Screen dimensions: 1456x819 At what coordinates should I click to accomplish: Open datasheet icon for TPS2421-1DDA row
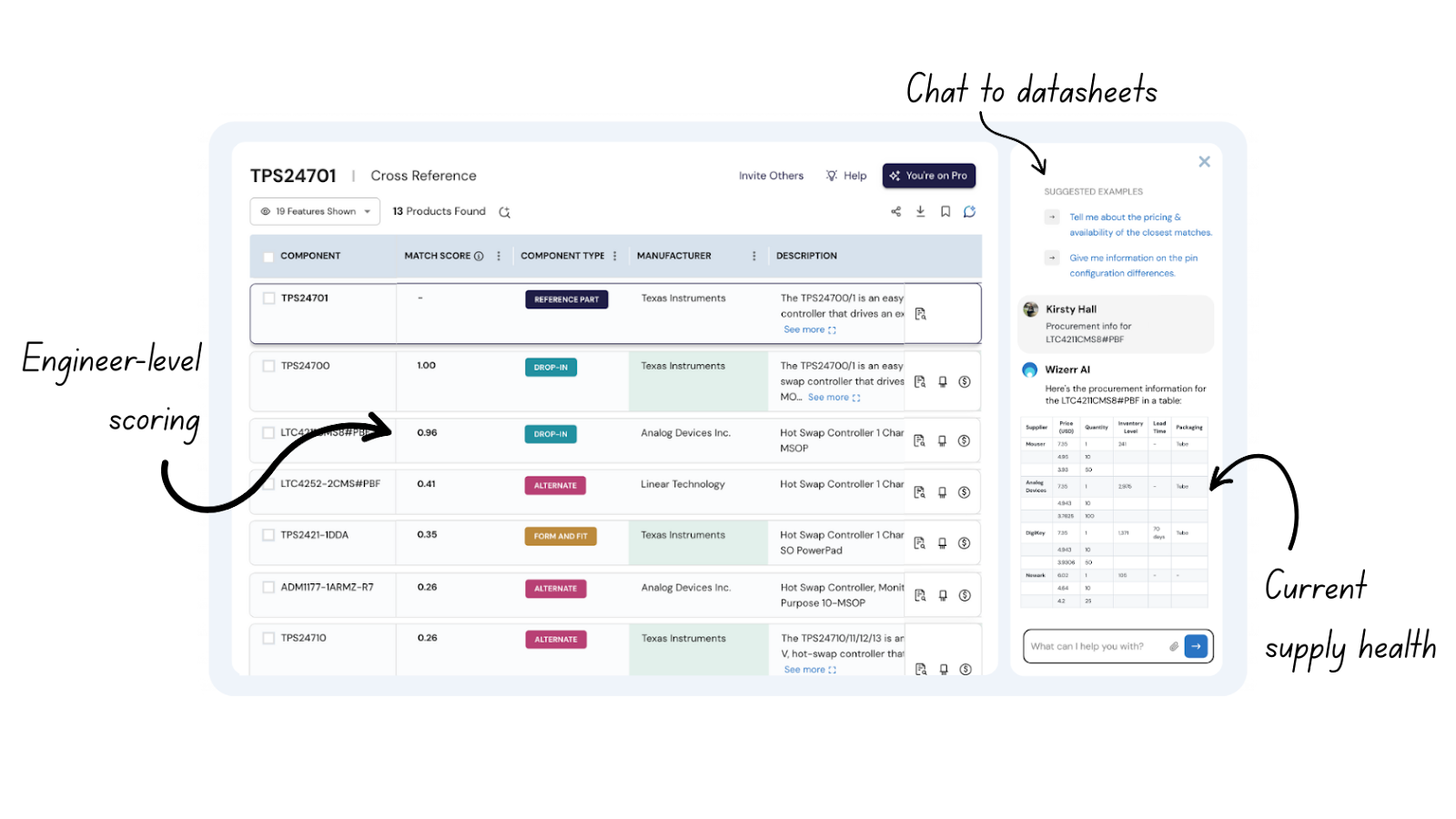click(920, 543)
